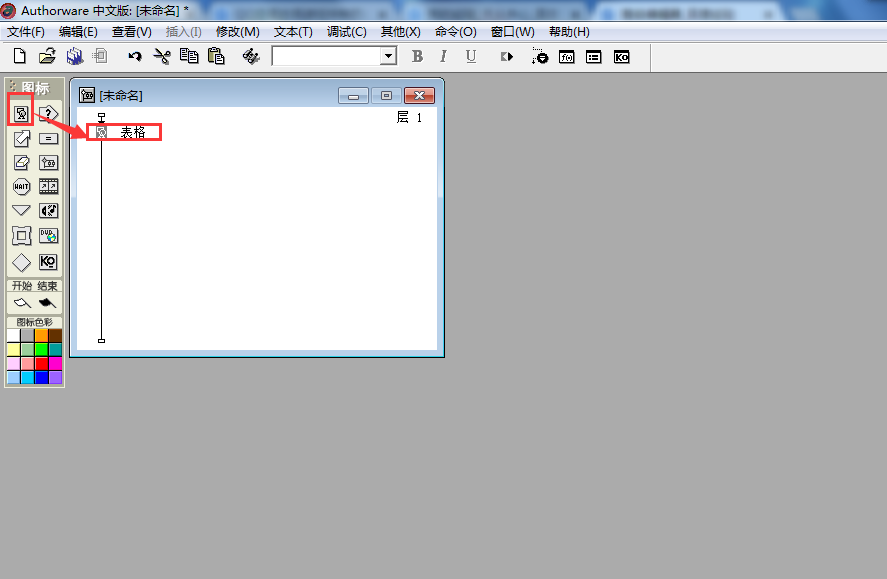Open the 编辑(E) menu

tap(78, 32)
